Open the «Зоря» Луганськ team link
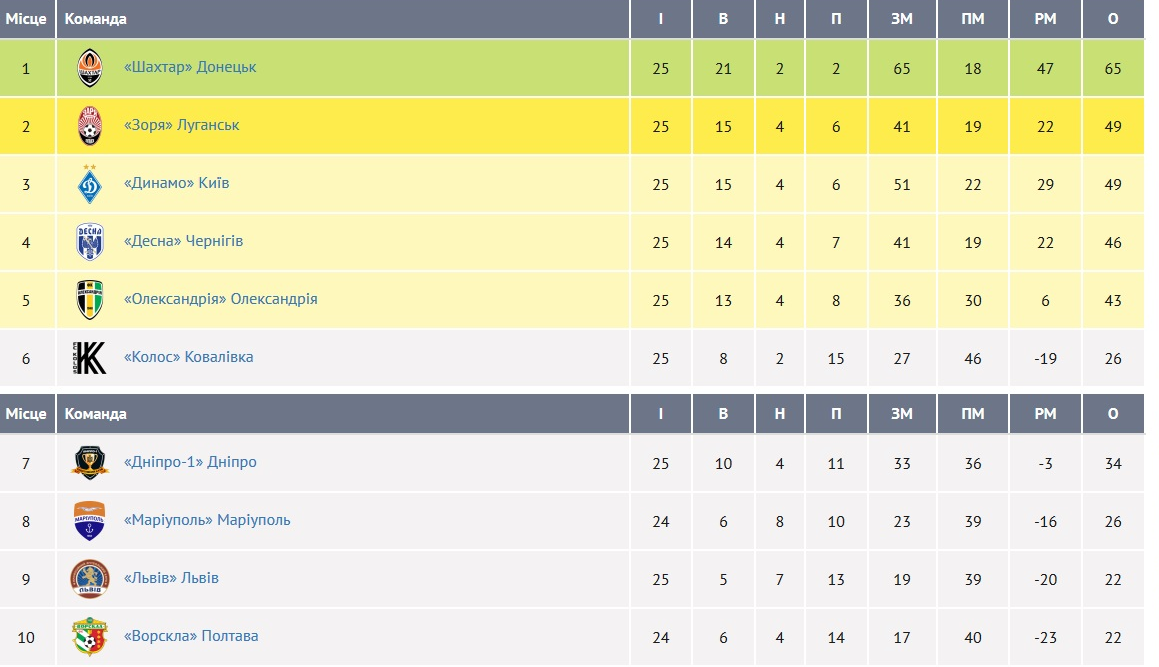This screenshot has height=667, width=1159. 181,125
